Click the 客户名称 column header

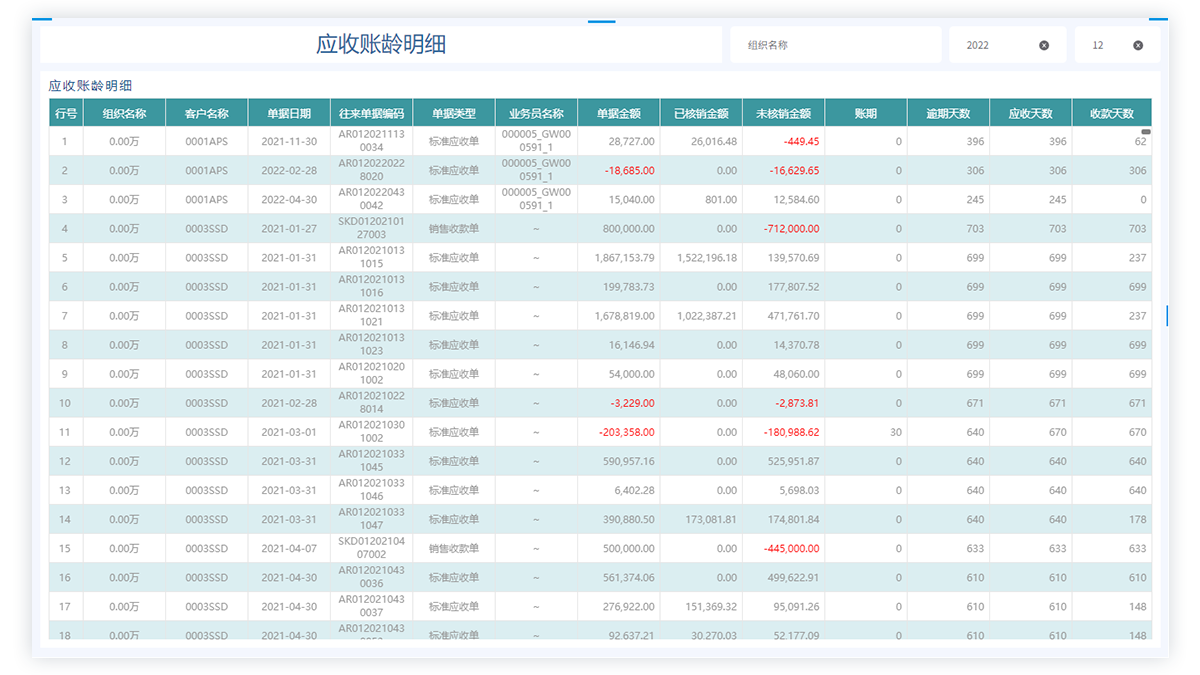pos(206,113)
